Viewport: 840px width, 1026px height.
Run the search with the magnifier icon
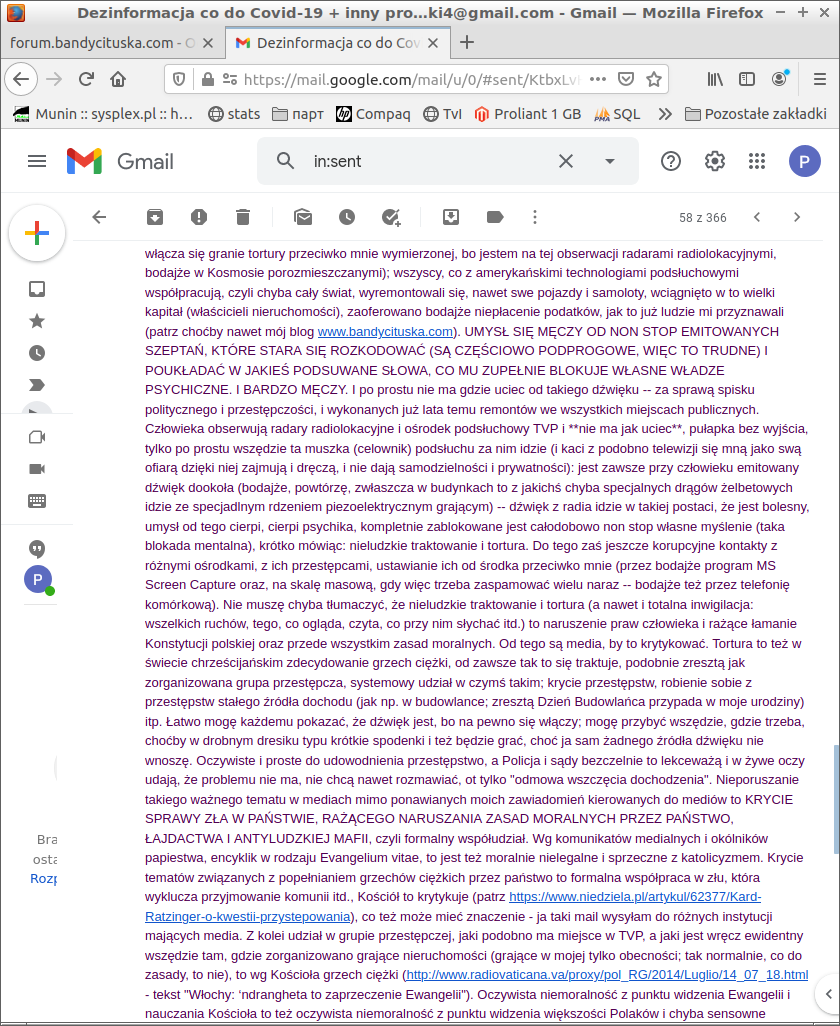pos(285,161)
